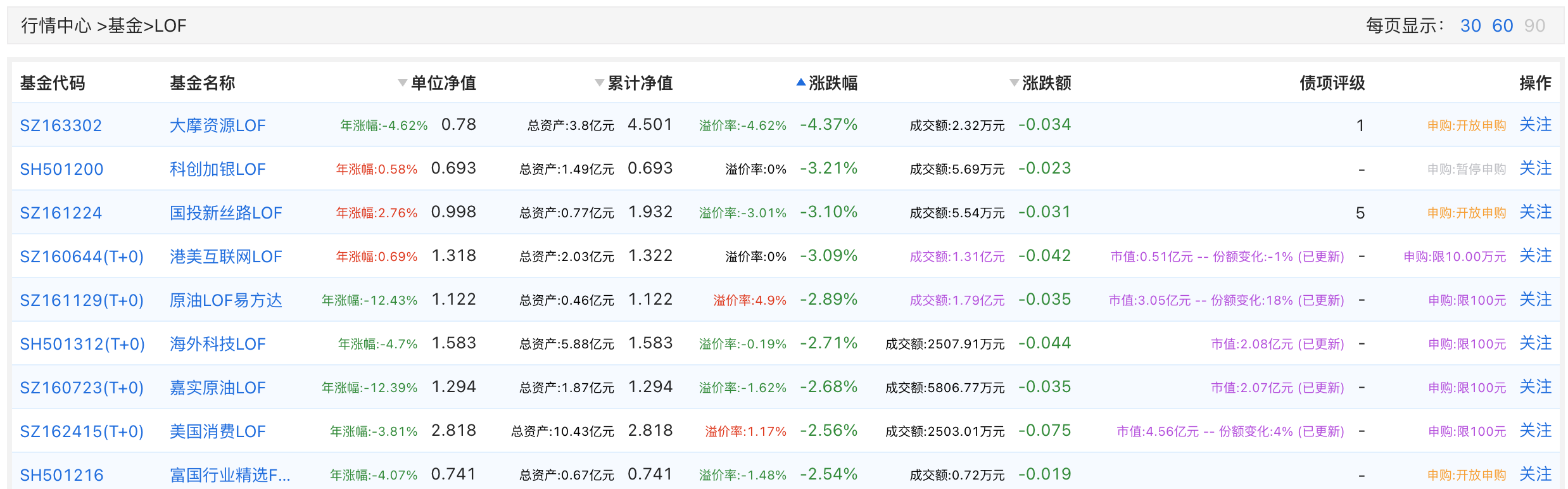Open the 富国行业精选 fund link
The width and height of the screenshot is (1568, 489).
coord(229,475)
